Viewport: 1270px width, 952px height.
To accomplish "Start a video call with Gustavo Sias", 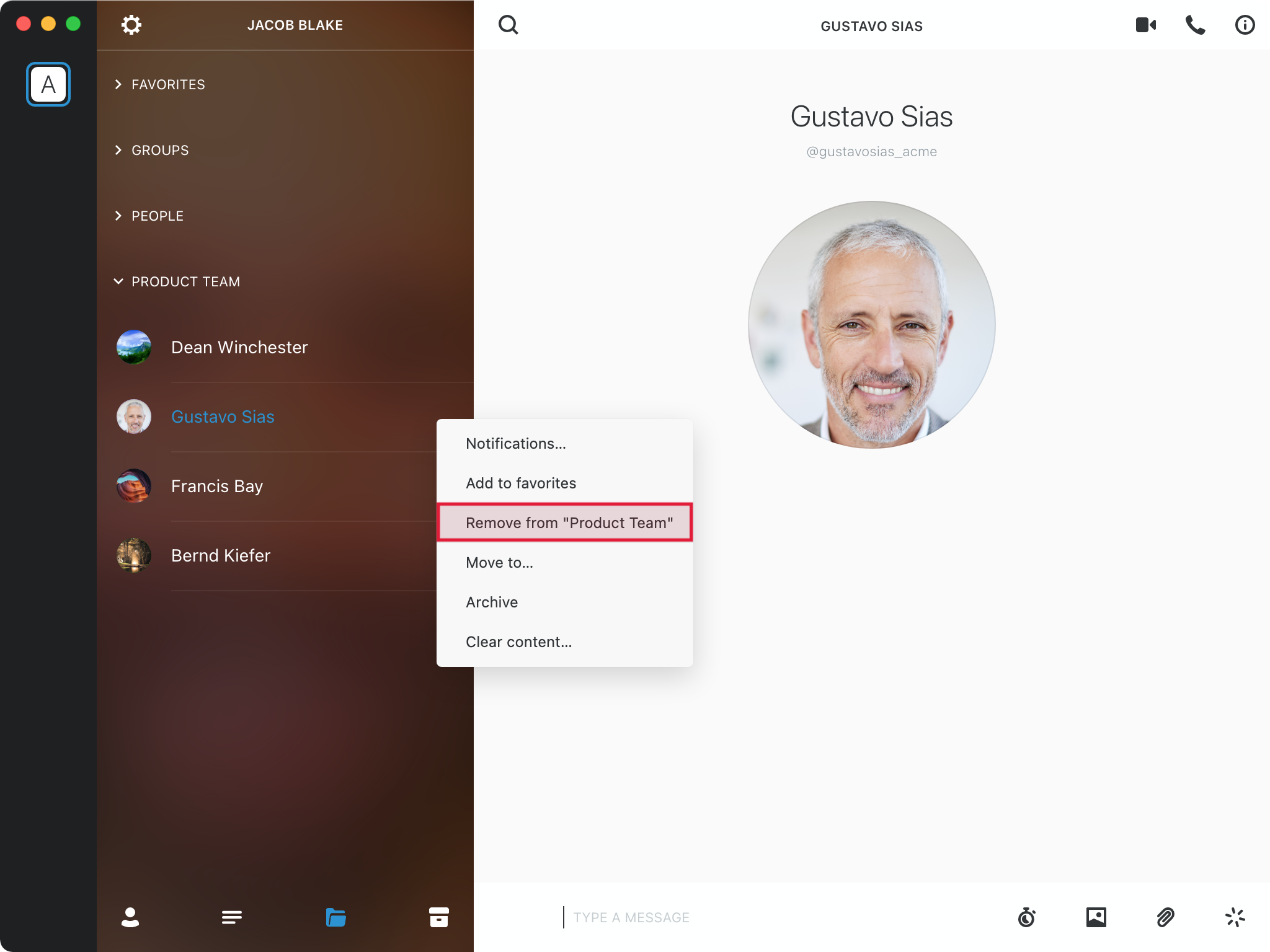I will 1146,25.
